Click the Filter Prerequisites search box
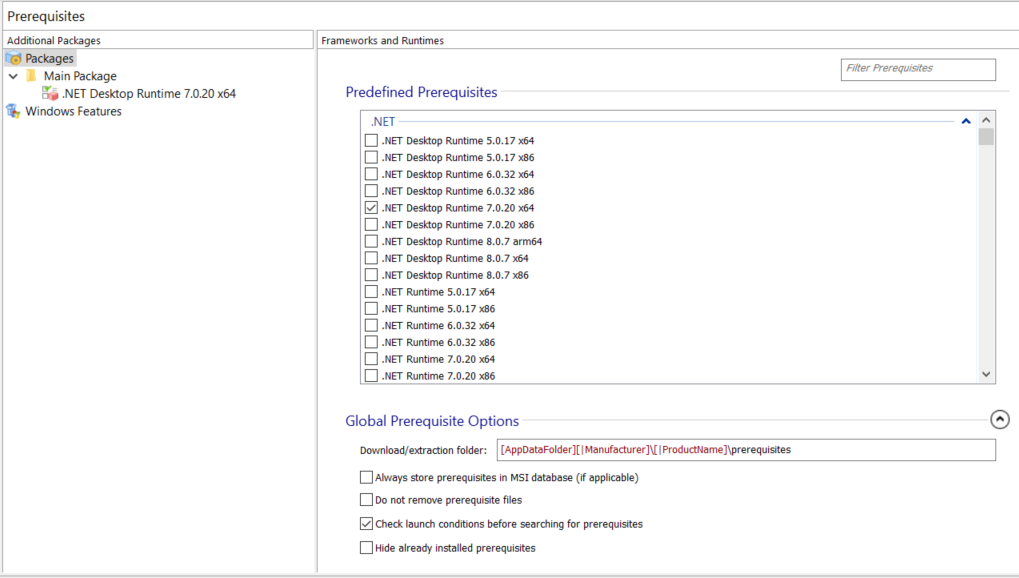This screenshot has height=578, width=1019. pos(918,69)
